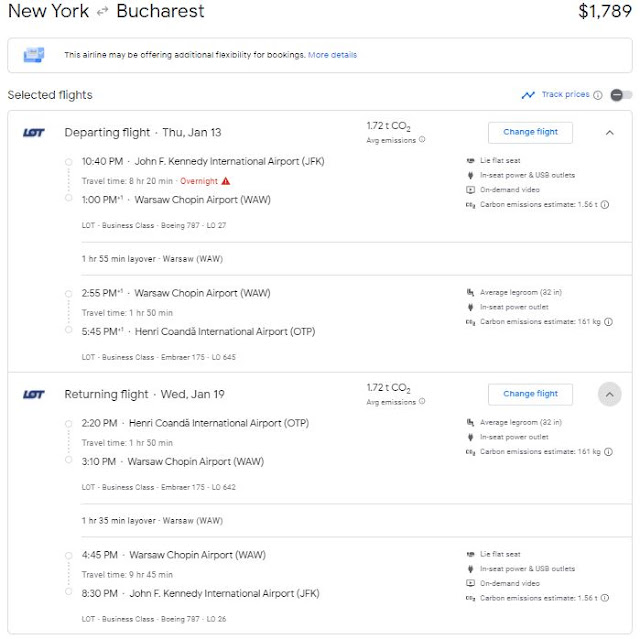Image resolution: width=640 pixels, height=639 pixels.
Task: Click the returning flight Avg emissions info icon
Action: pos(422,402)
